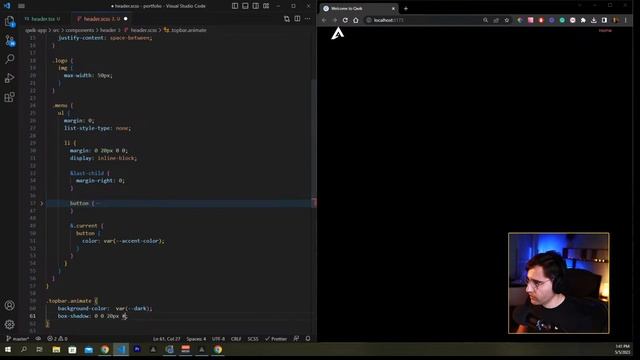Open changes compare icon in editor toolbar
Image resolution: width=640 pixels, height=360 pixels.
(287, 19)
